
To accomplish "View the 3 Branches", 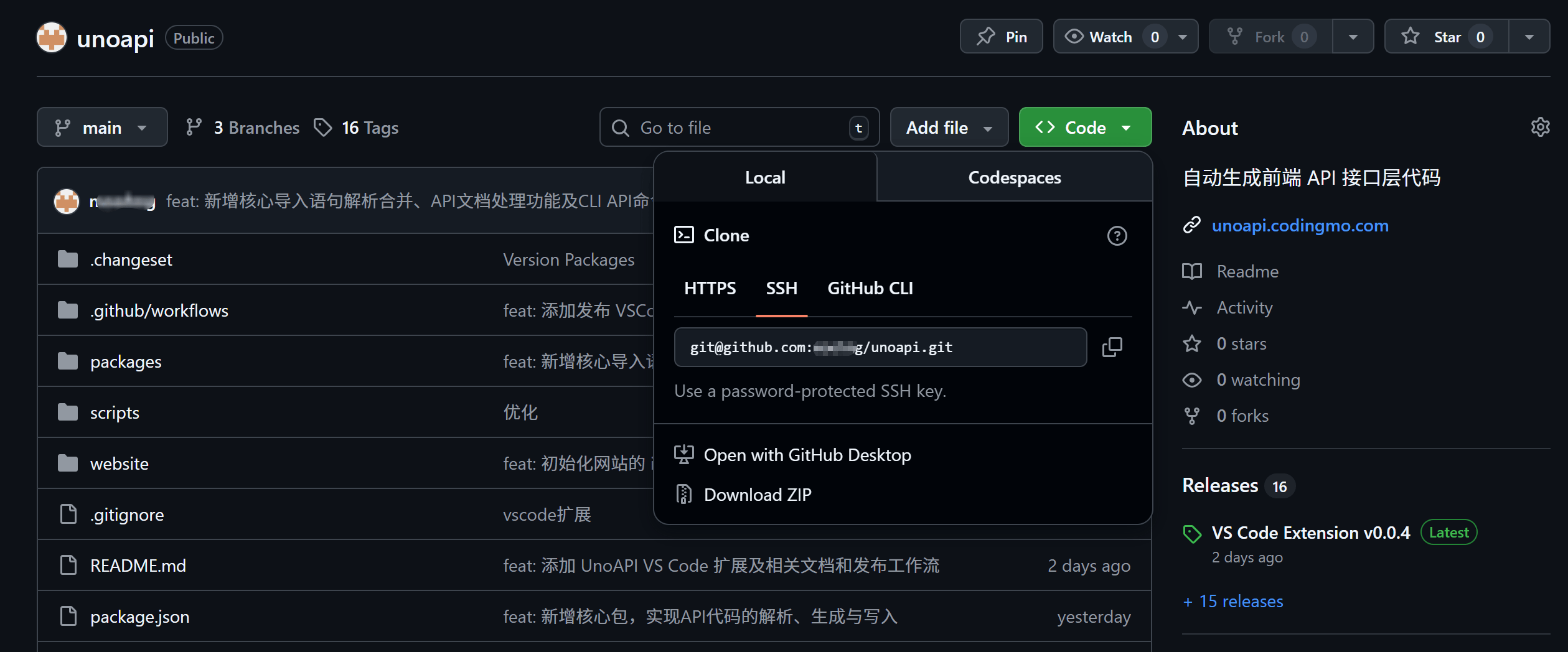I will [242, 127].
